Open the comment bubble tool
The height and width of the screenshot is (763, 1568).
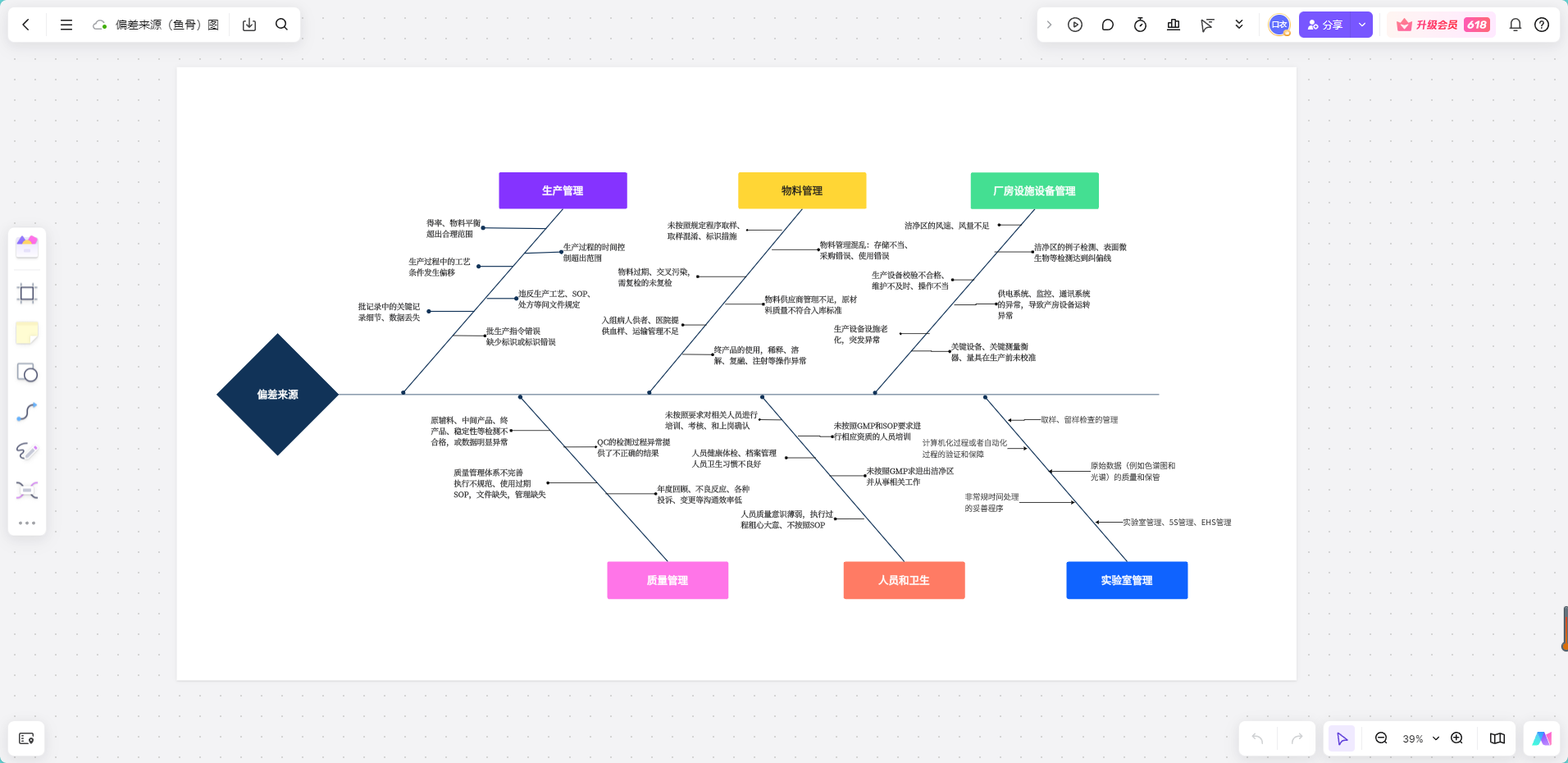click(1108, 25)
